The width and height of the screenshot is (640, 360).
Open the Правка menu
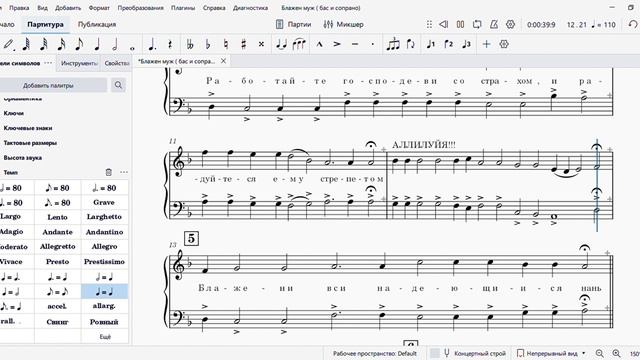tap(19, 8)
